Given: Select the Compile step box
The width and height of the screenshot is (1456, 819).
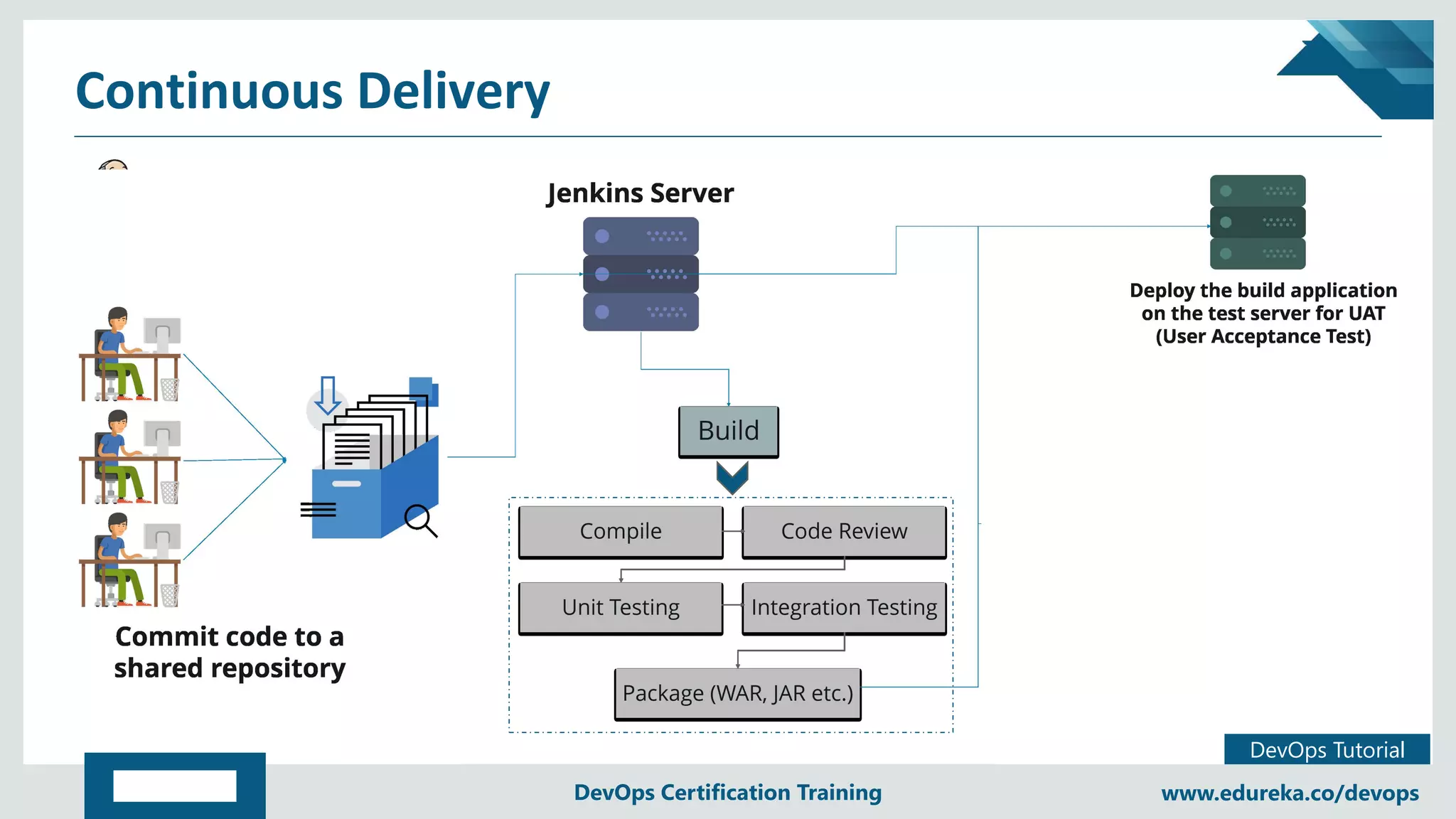Looking at the screenshot, I should point(621,531).
